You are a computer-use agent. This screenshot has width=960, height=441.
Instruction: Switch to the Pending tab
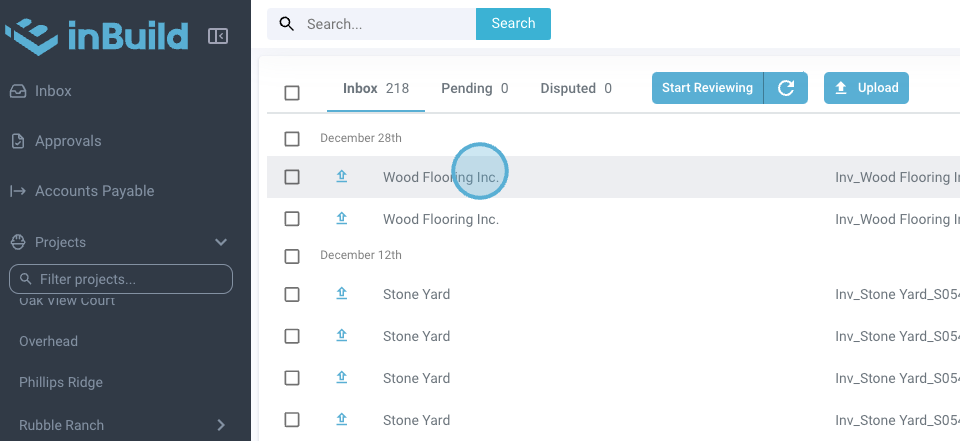pyautogui.click(x=474, y=88)
